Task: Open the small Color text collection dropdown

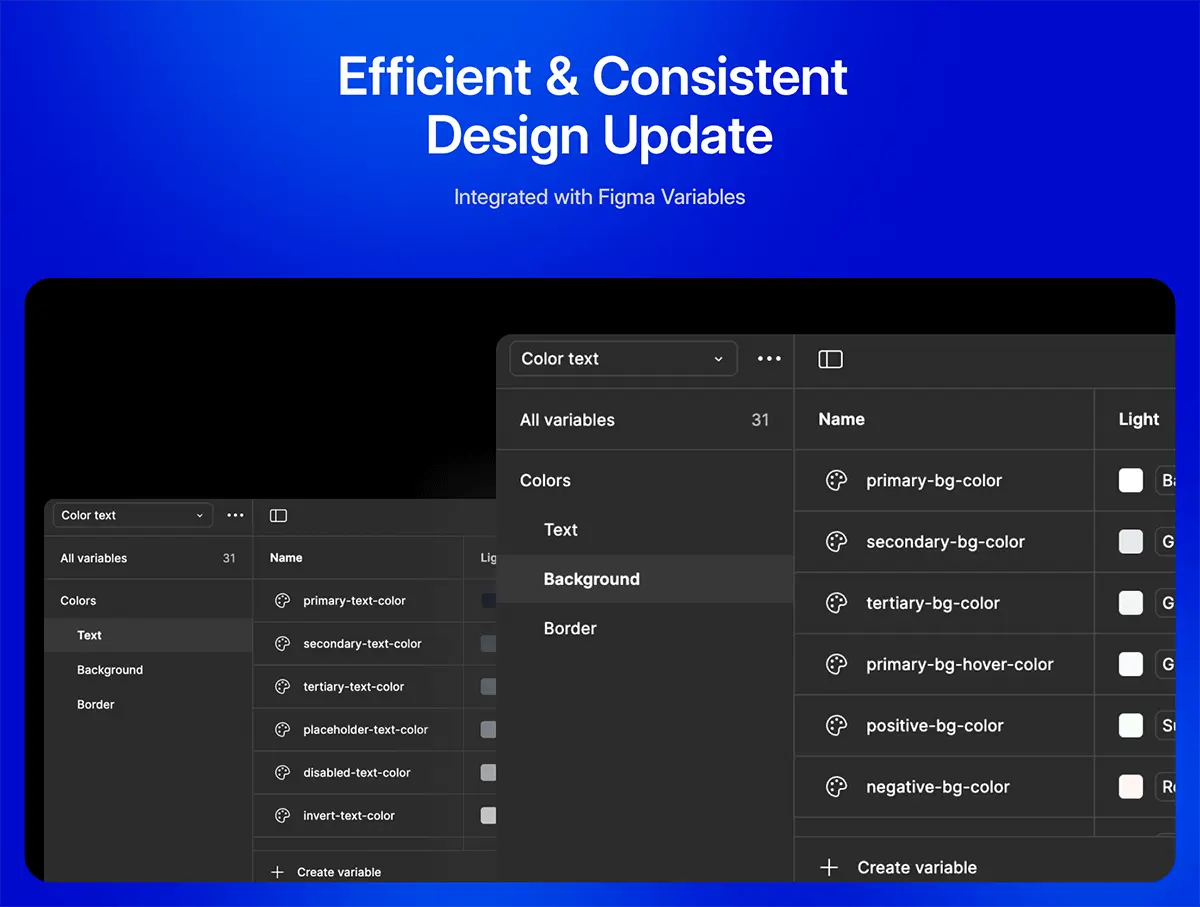Action: coord(132,516)
